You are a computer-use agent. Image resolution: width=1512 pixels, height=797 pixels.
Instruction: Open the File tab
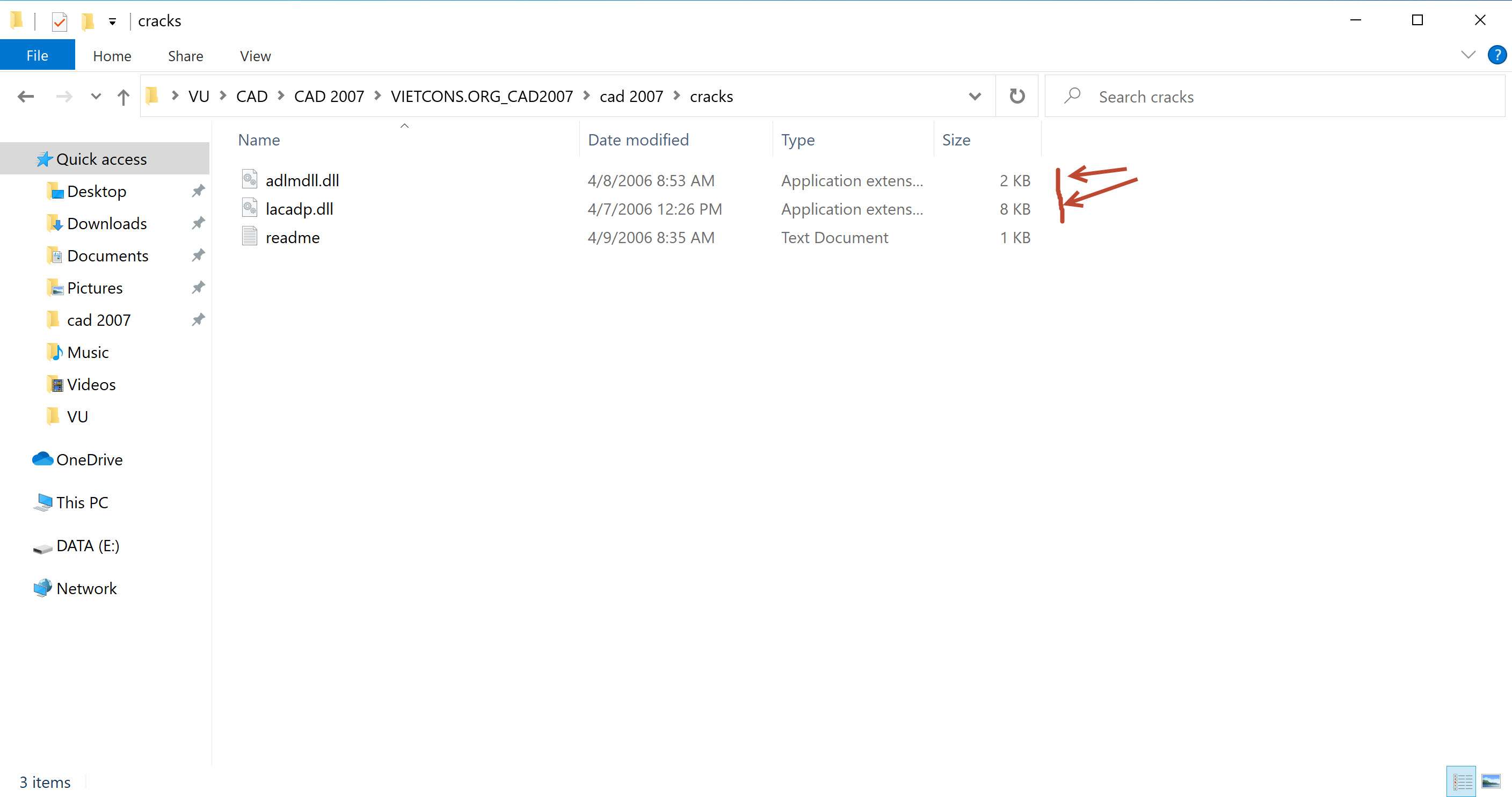tap(37, 56)
